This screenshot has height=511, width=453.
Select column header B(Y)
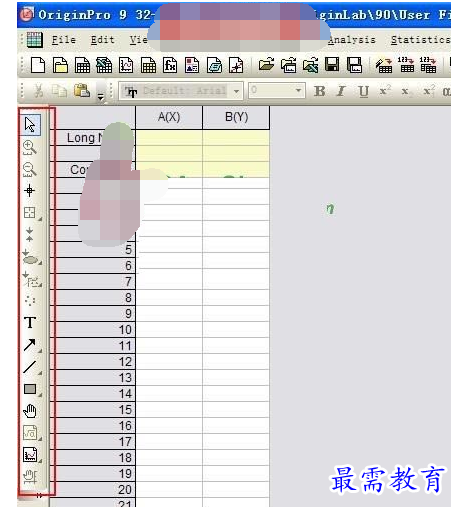pos(236,117)
